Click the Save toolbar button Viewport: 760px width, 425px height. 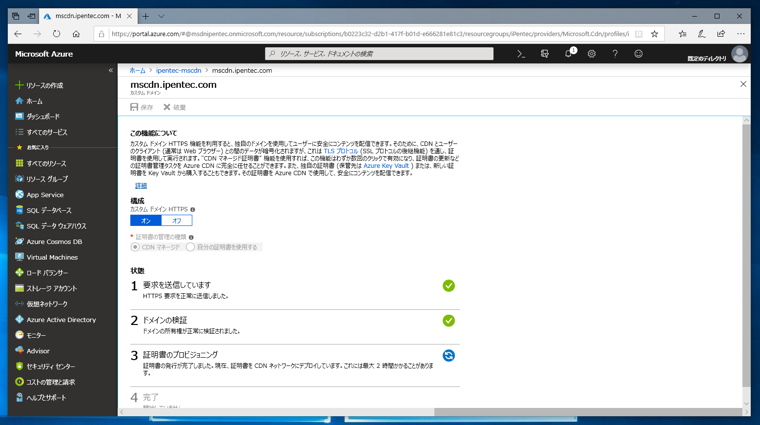(x=142, y=107)
